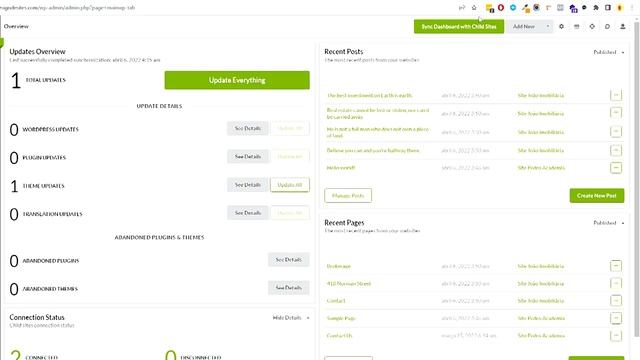Open the gear settings icon in the header
Viewport: 640px width, 360px height.
pos(561,27)
